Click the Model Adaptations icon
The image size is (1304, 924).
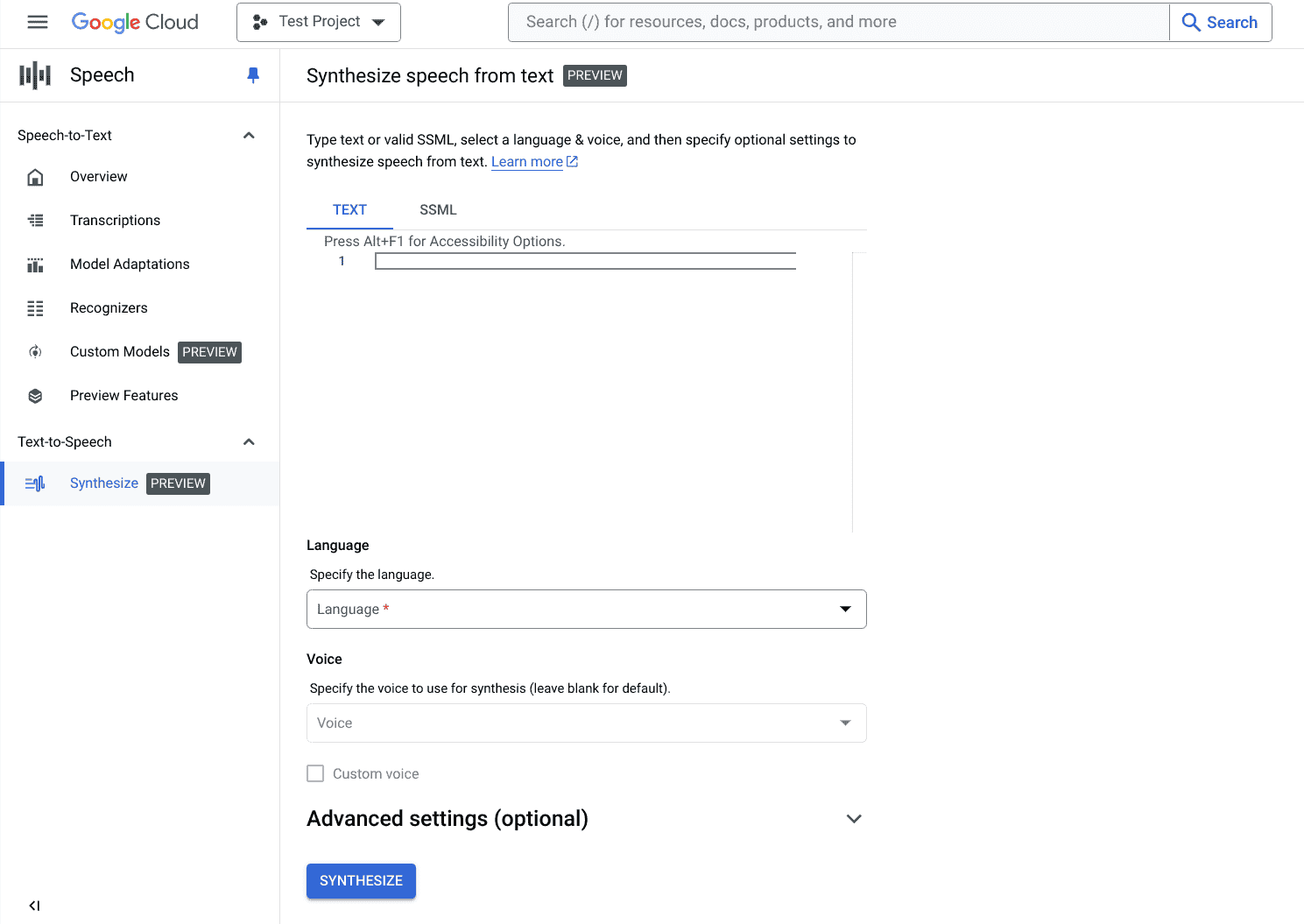35,265
